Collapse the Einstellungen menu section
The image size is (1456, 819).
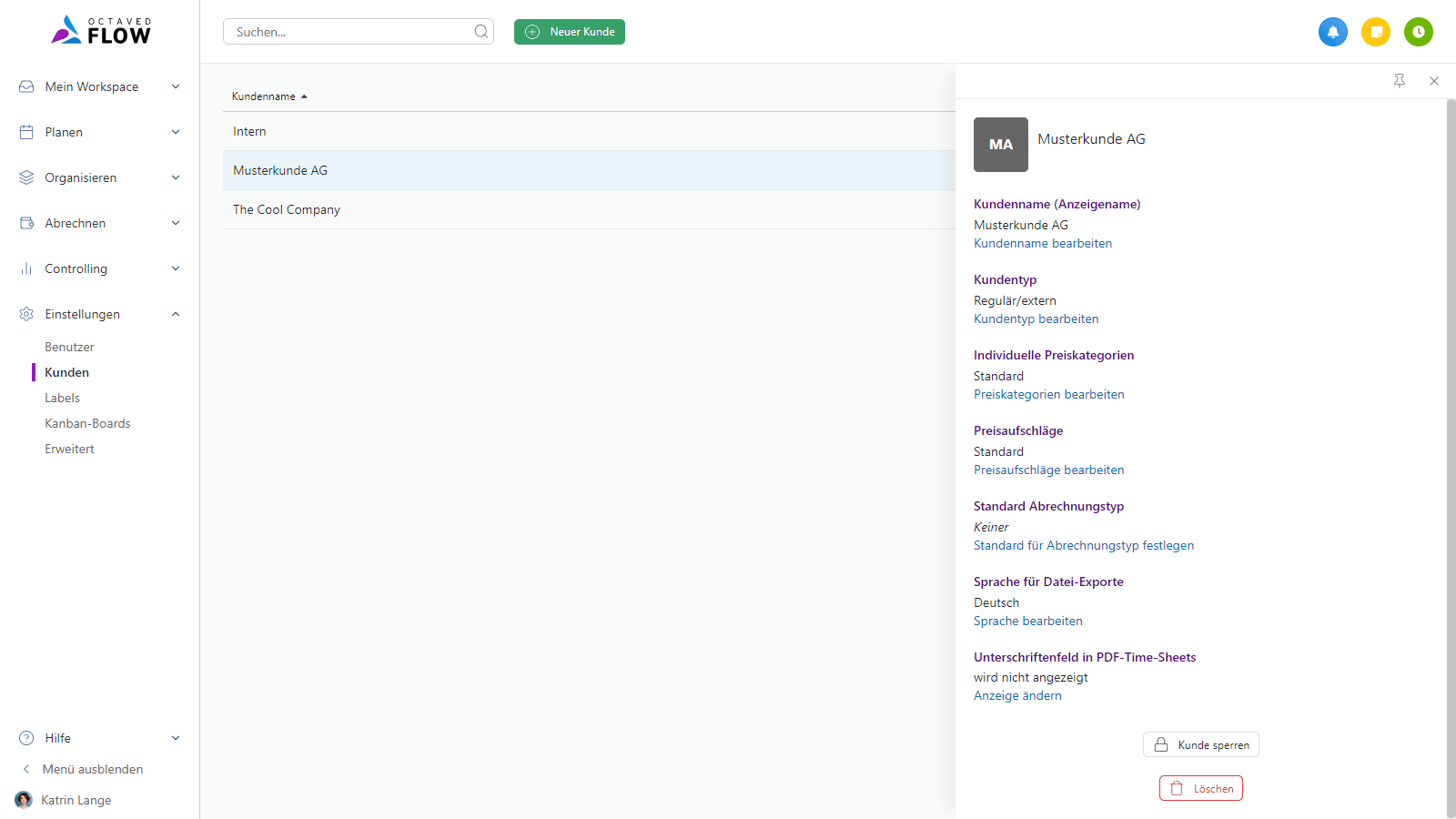pyautogui.click(x=99, y=314)
